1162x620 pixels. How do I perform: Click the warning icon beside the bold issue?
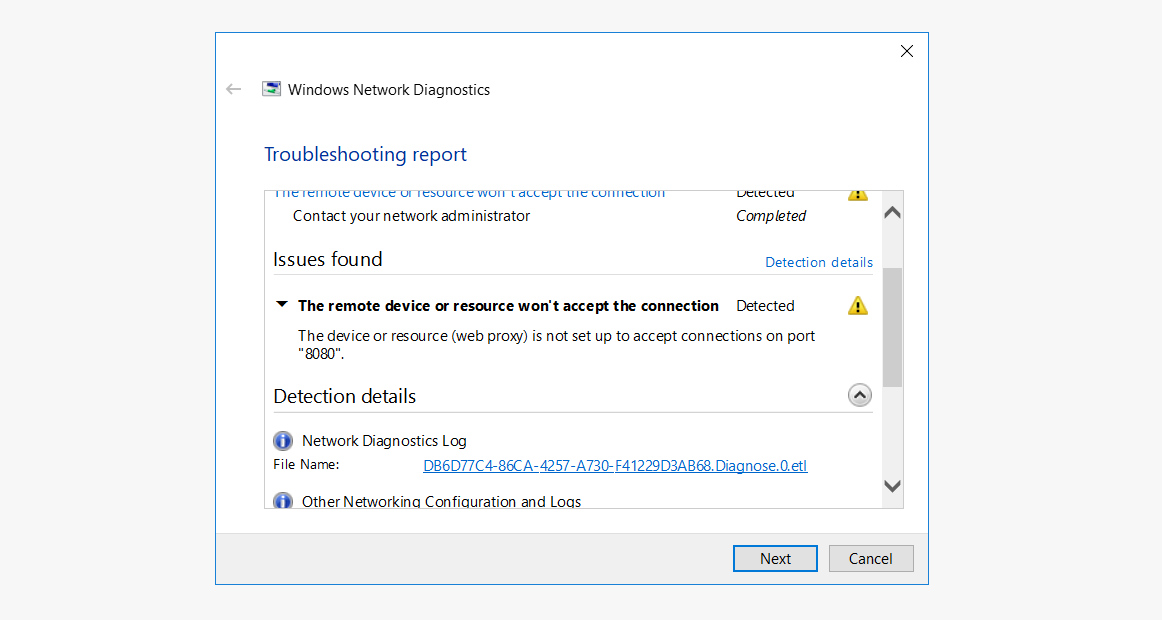[857, 306]
